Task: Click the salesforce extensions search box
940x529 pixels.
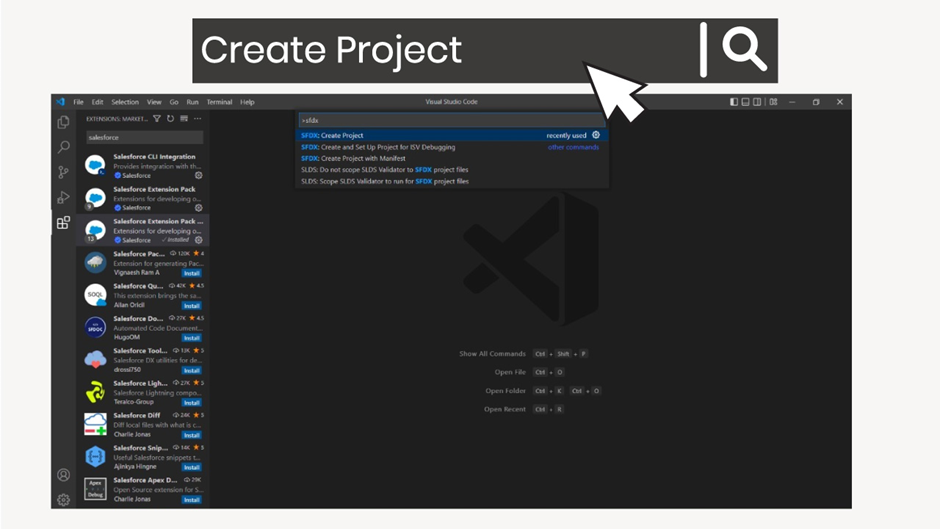Action: (144, 137)
